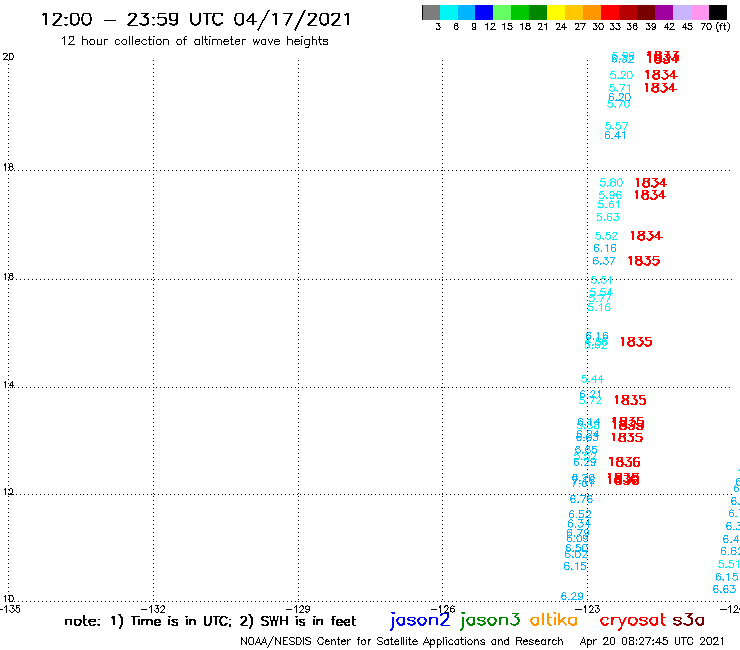This screenshot has height=650, width=740.
Task: Select the 'Apr 20 08:27:45 UTC 2021' timestamp
Action: 652,641
